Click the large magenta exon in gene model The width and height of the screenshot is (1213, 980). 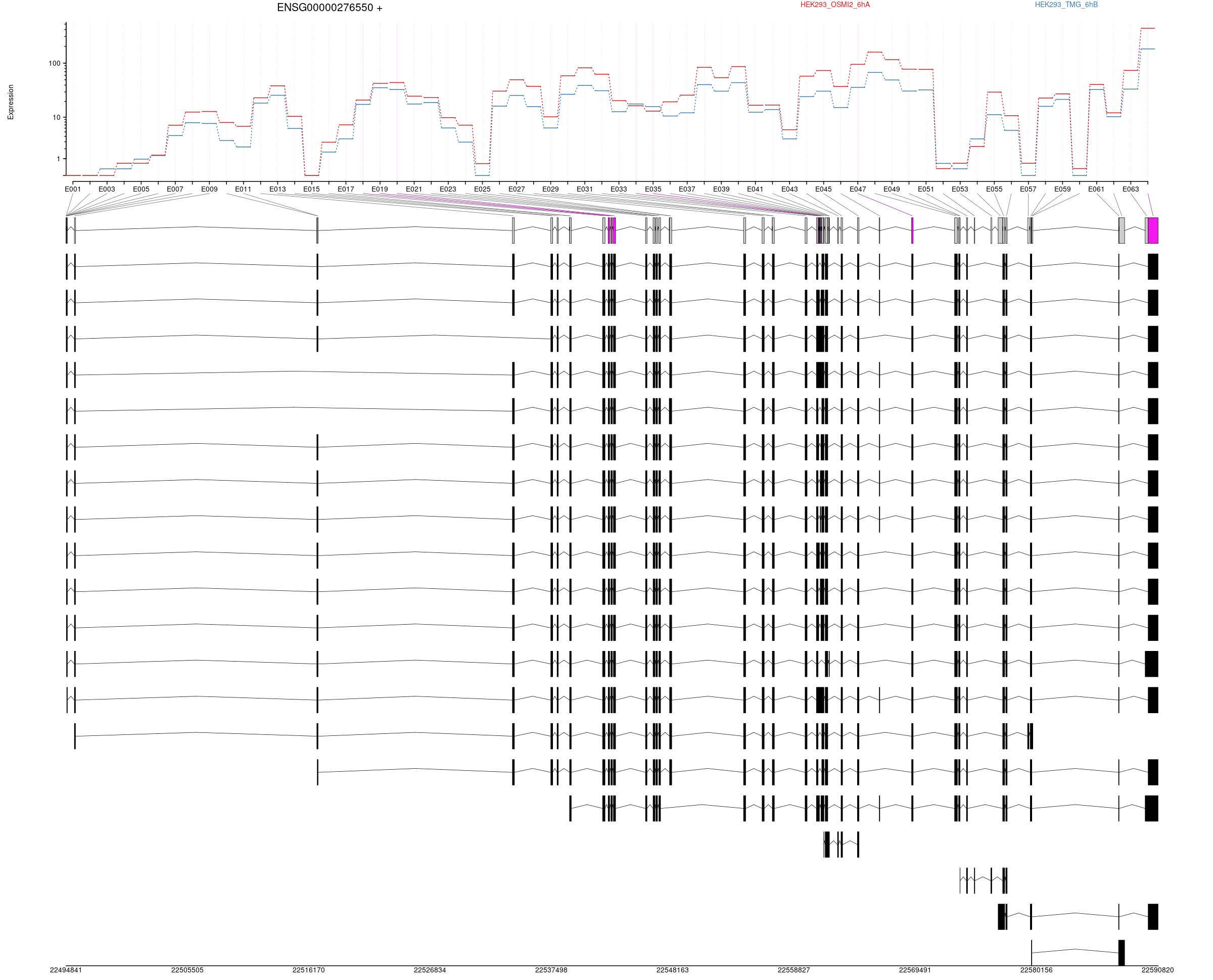coord(1153,230)
